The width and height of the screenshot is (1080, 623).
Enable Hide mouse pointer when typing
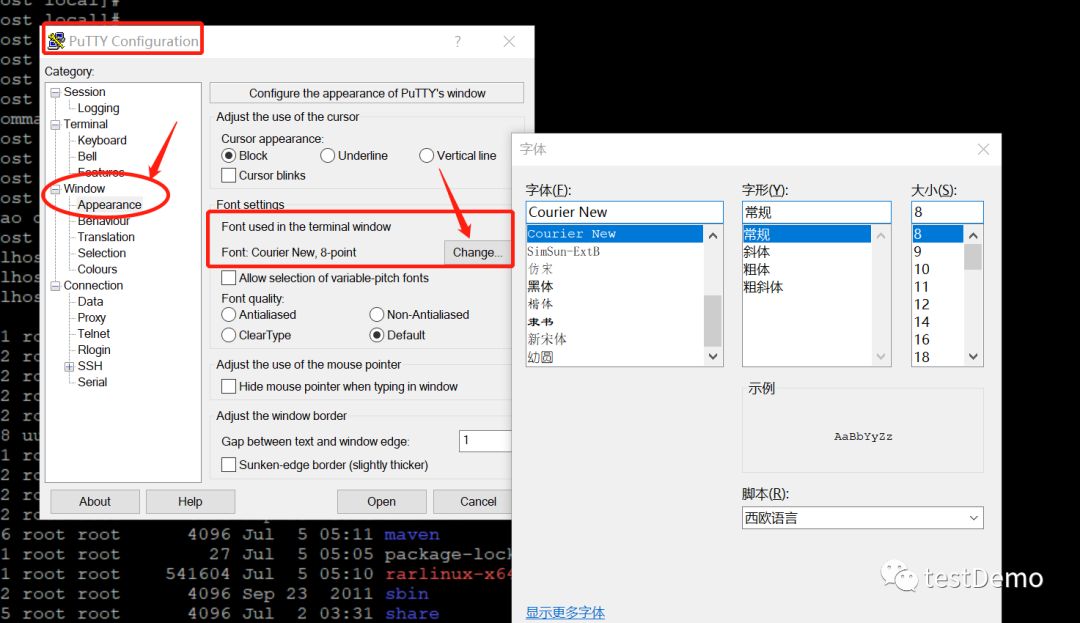click(229, 387)
